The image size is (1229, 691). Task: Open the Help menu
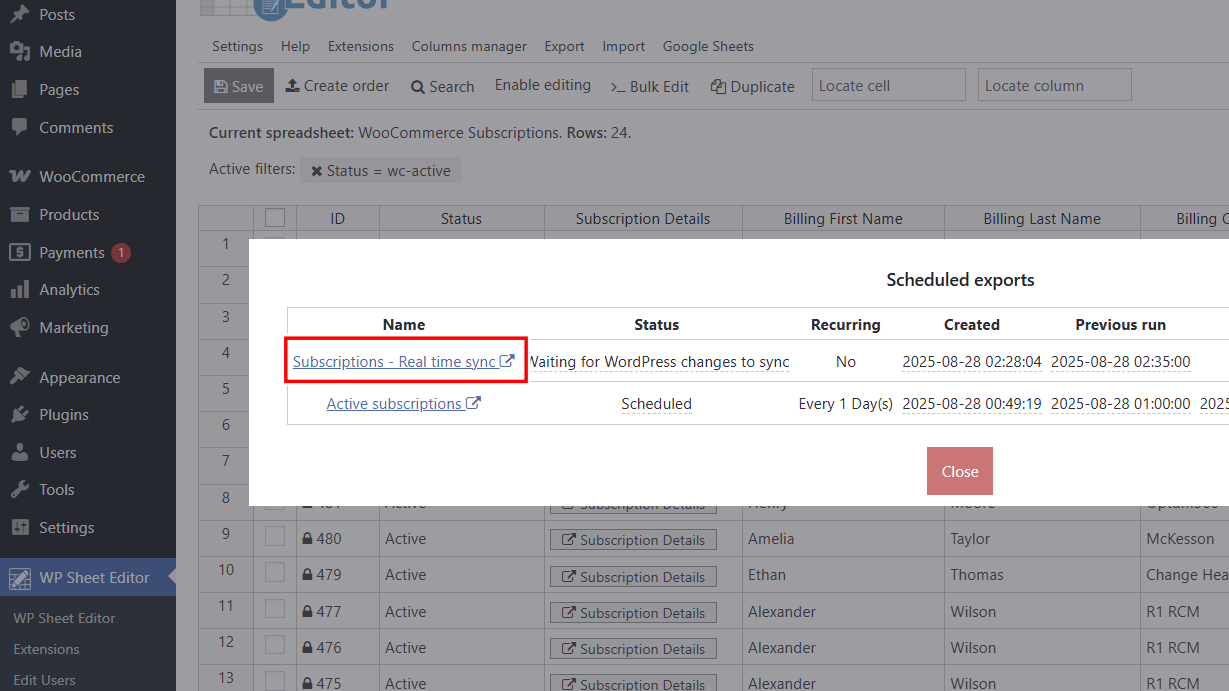295,46
